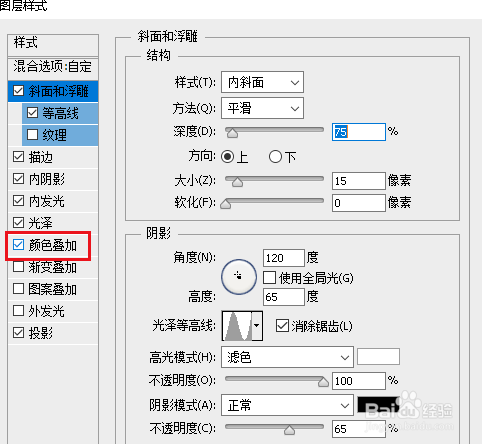
Task: Click the 大小 value field showing 15
Action: coord(359,181)
